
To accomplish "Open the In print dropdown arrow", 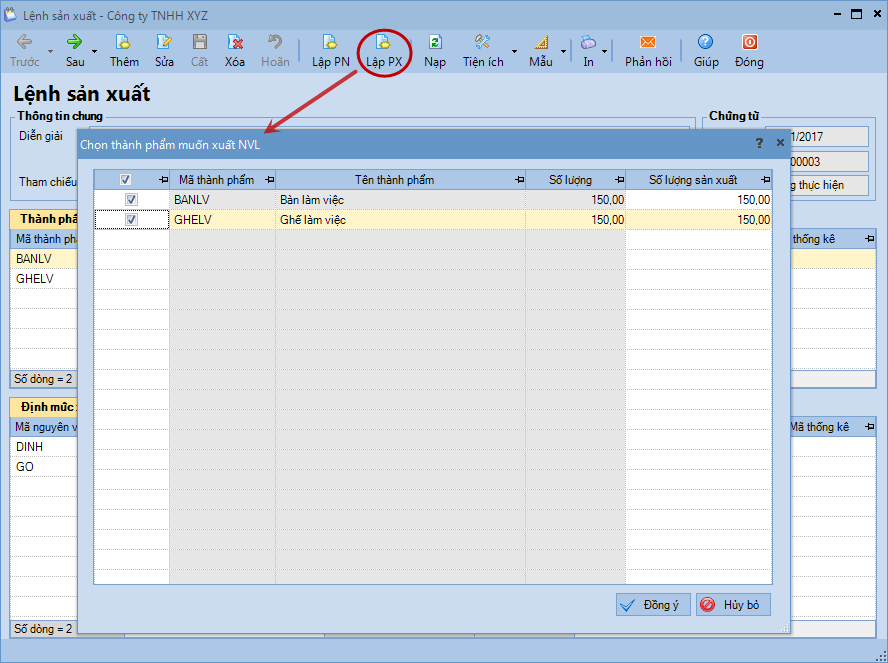I will coord(605,51).
